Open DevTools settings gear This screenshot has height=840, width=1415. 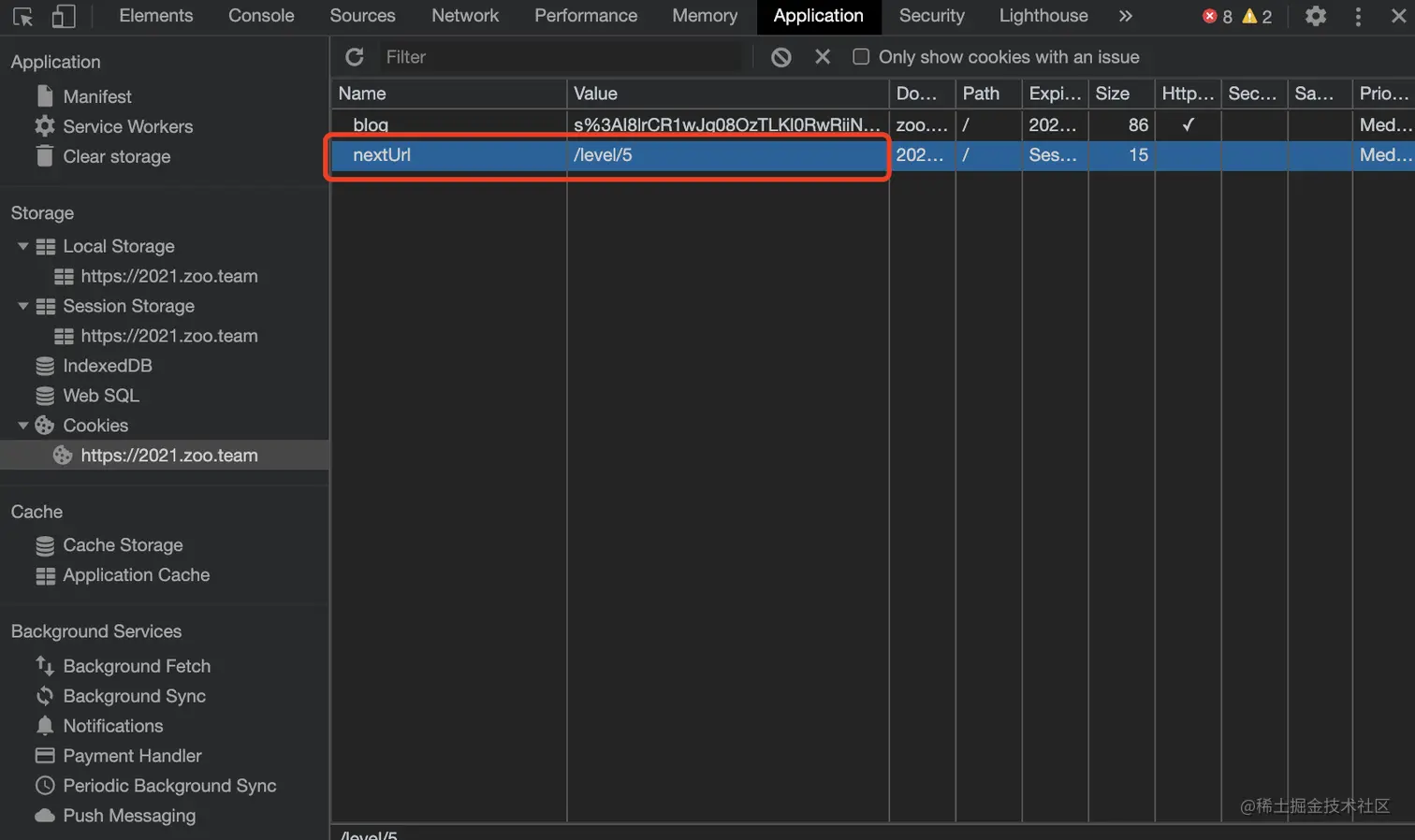pyautogui.click(x=1316, y=16)
